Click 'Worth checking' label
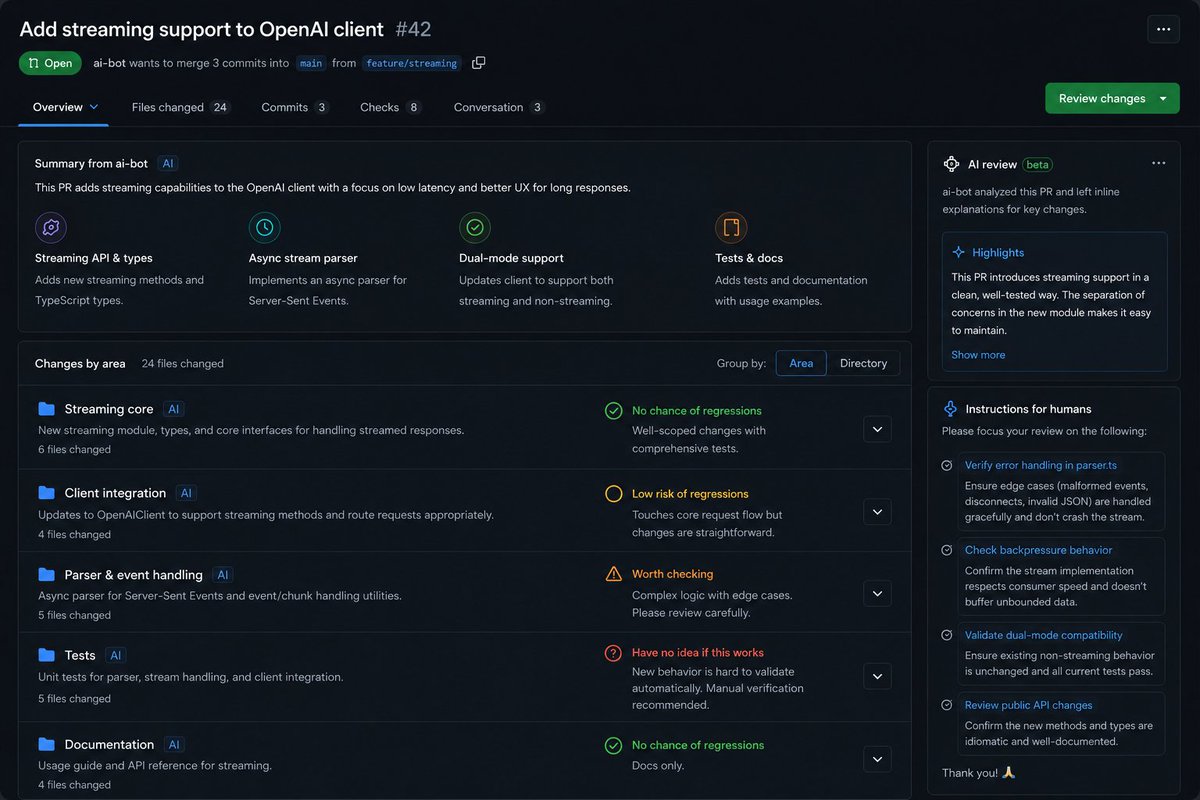 [x=672, y=574]
